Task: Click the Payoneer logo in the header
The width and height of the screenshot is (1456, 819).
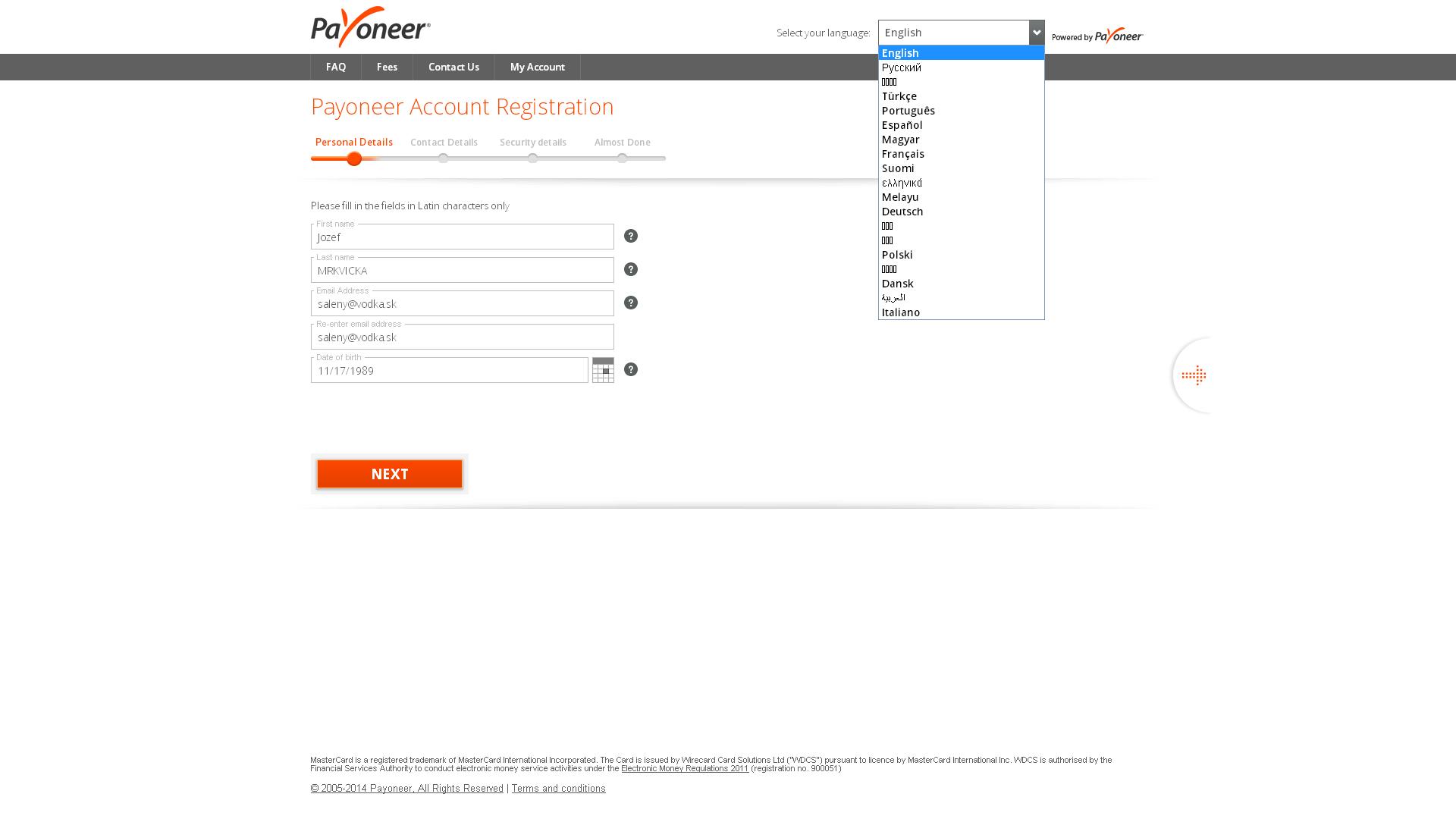Action: (370, 27)
